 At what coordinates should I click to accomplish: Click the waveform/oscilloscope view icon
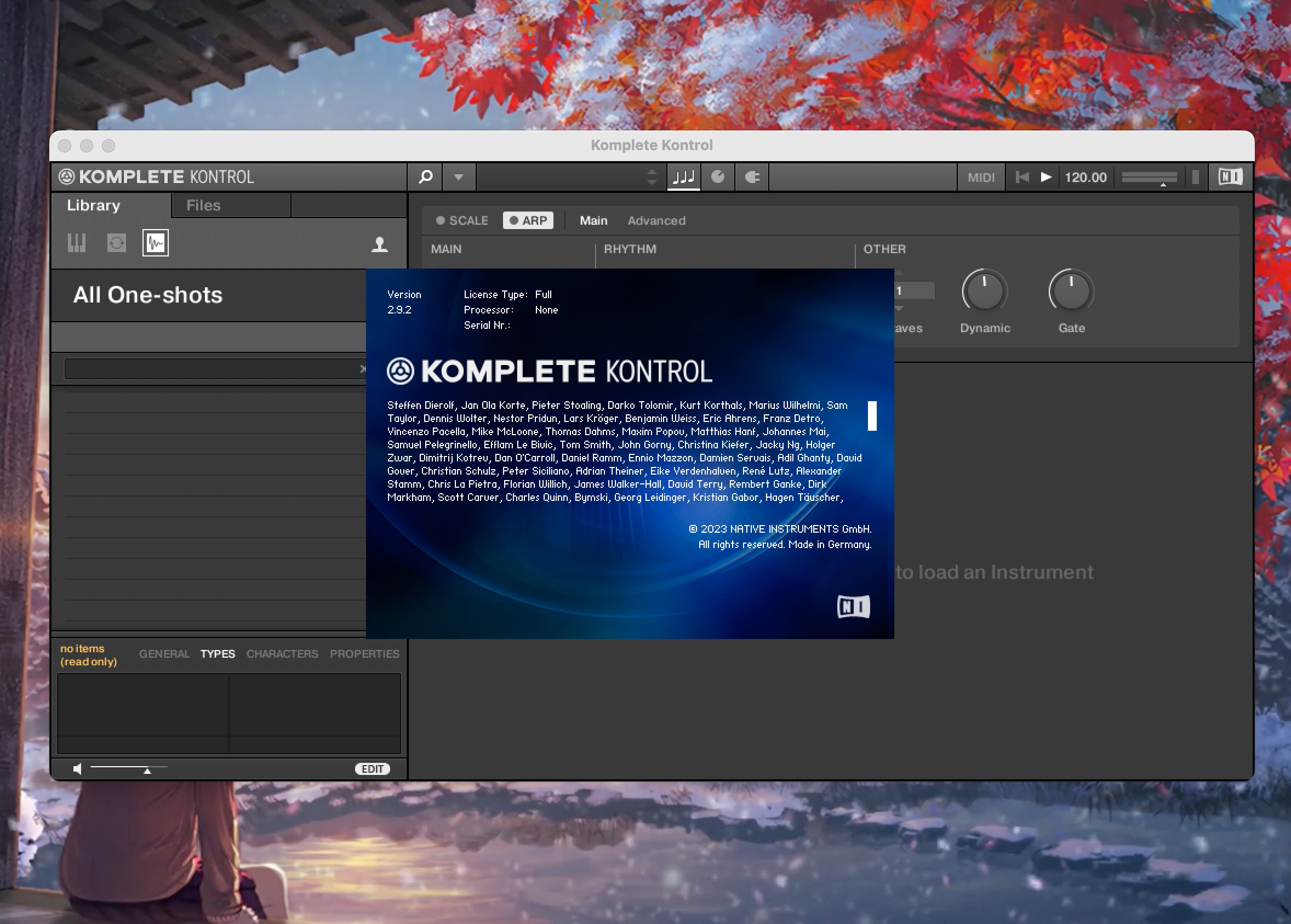pyautogui.click(x=155, y=243)
